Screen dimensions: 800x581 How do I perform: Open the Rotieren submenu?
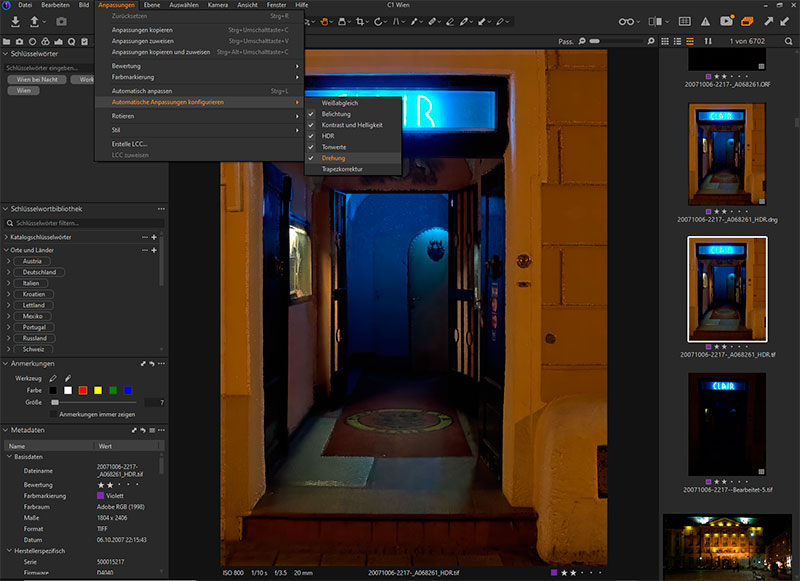[199, 116]
